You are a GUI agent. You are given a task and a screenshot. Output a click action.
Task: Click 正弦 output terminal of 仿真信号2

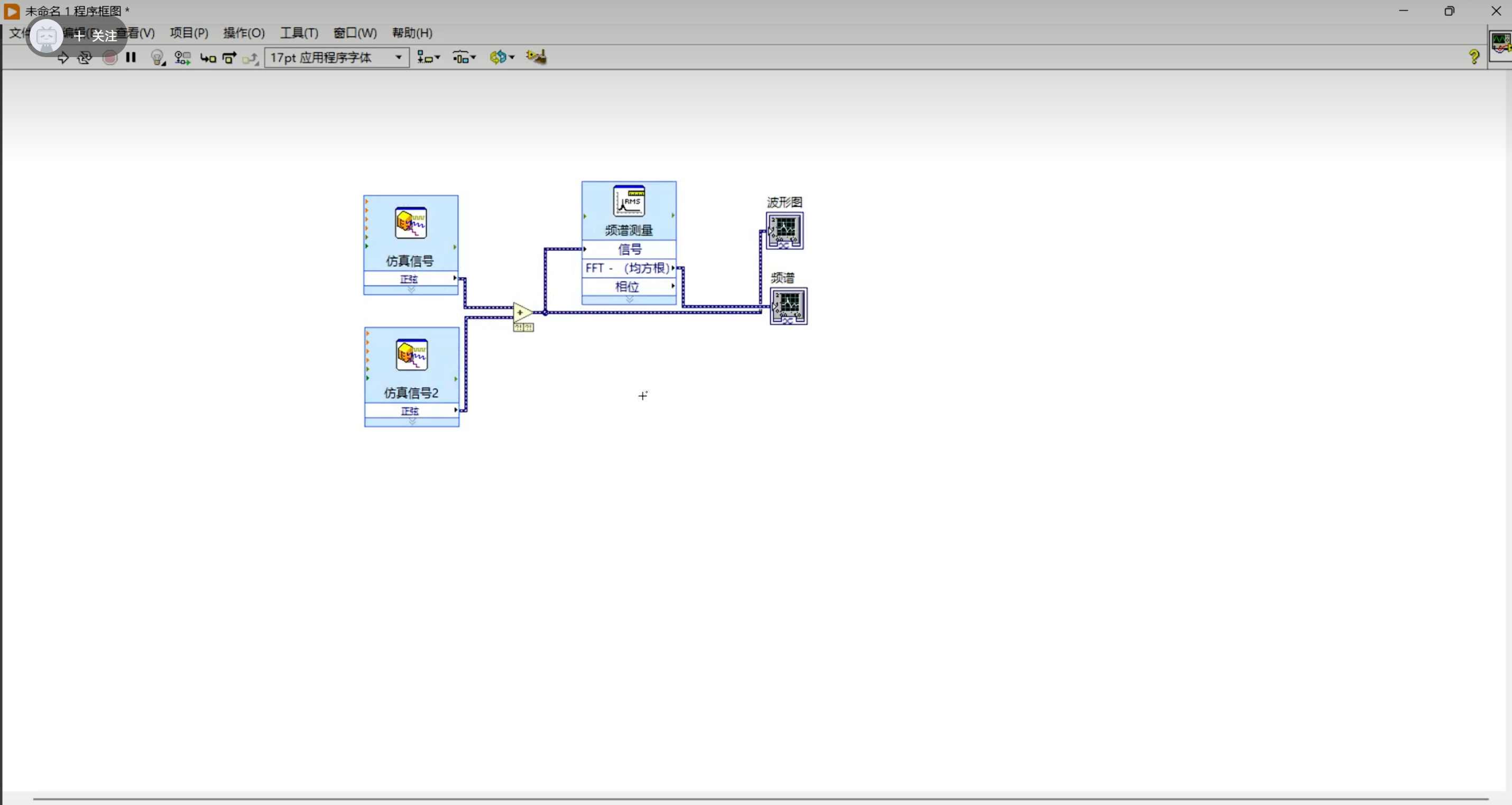click(412, 411)
